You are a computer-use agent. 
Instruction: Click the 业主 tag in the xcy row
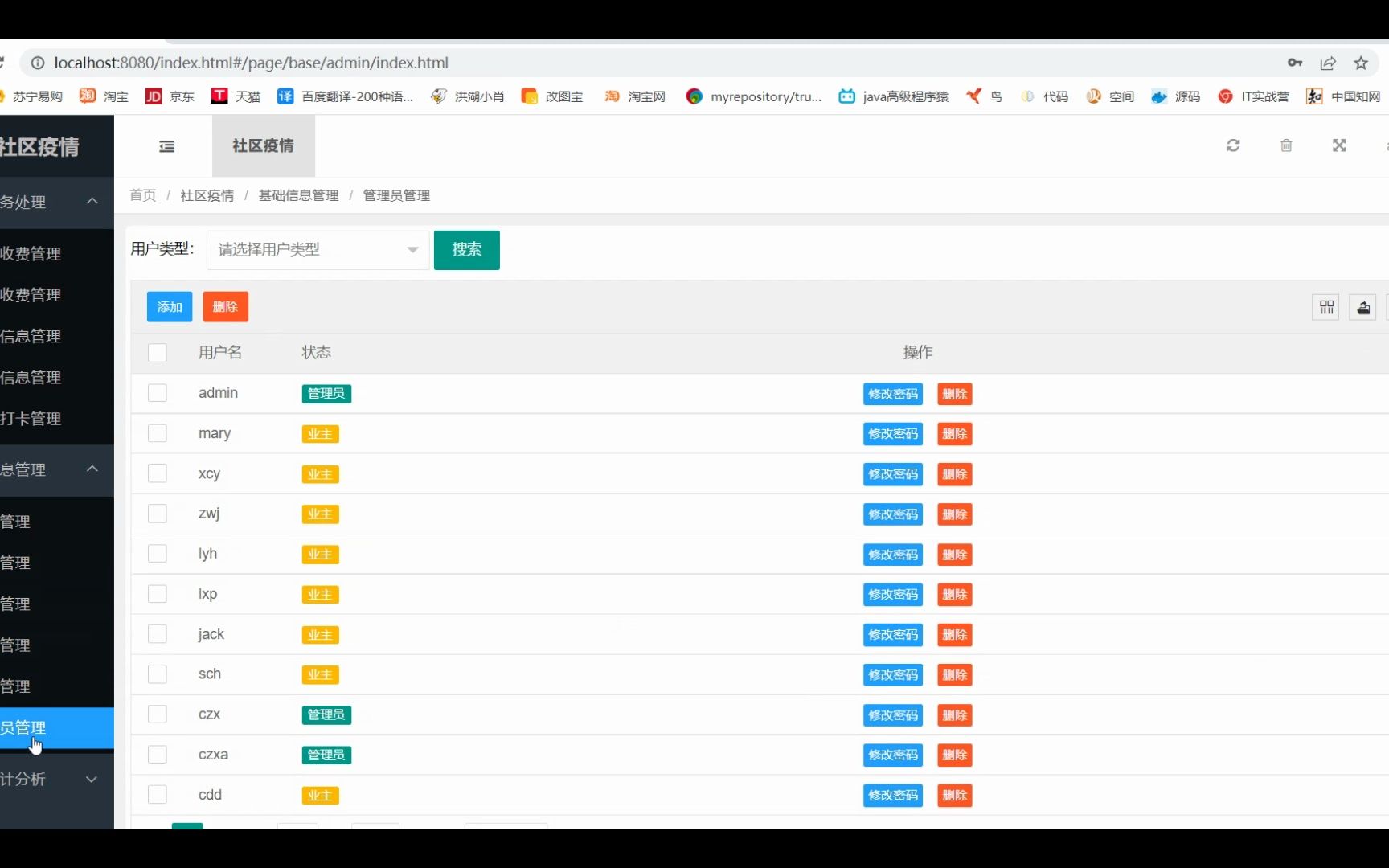pyautogui.click(x=320, y=474)
